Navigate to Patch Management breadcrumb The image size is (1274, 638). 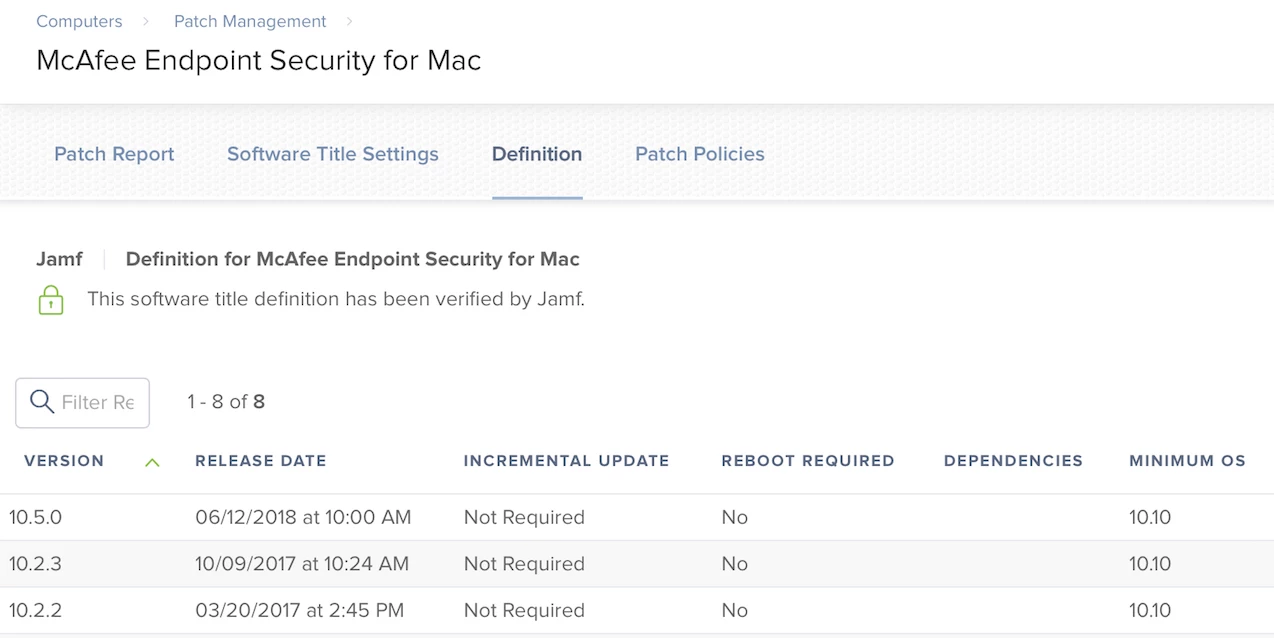point(250,21)
